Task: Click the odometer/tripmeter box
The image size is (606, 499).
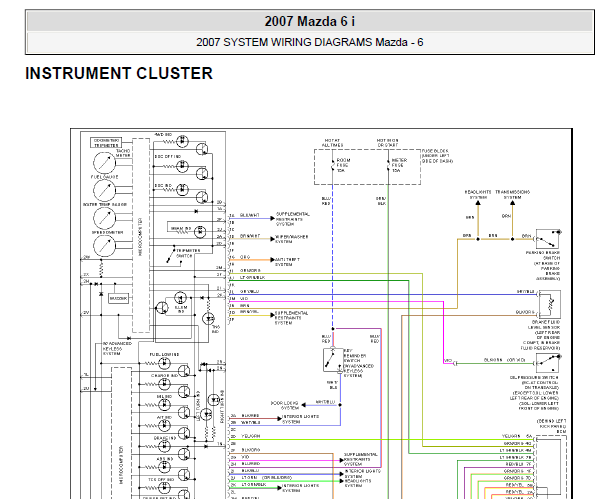Action: click(x=106, y=143)
